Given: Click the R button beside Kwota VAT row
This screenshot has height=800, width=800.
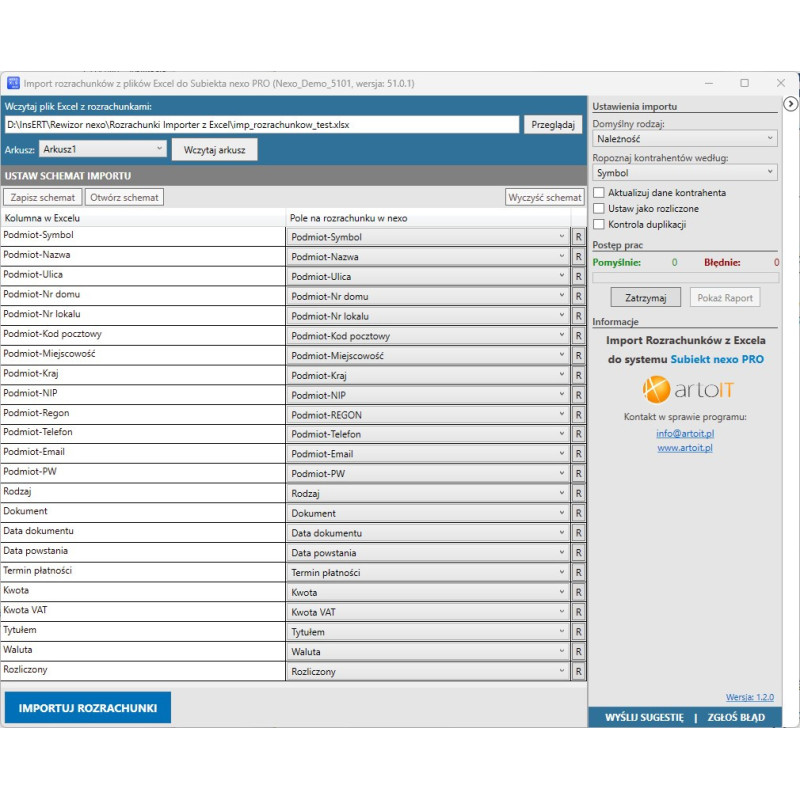Looking at the screenshot, I should 578,612.
